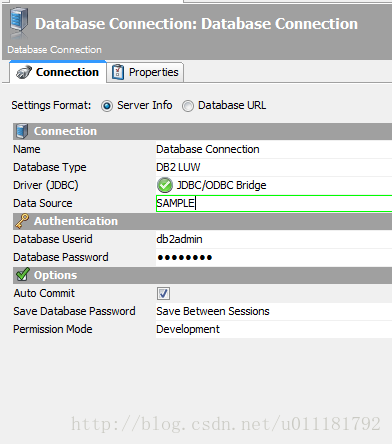The image size is (392, 444).
Task: Click the database server icon in header
Action: (19, 23)
